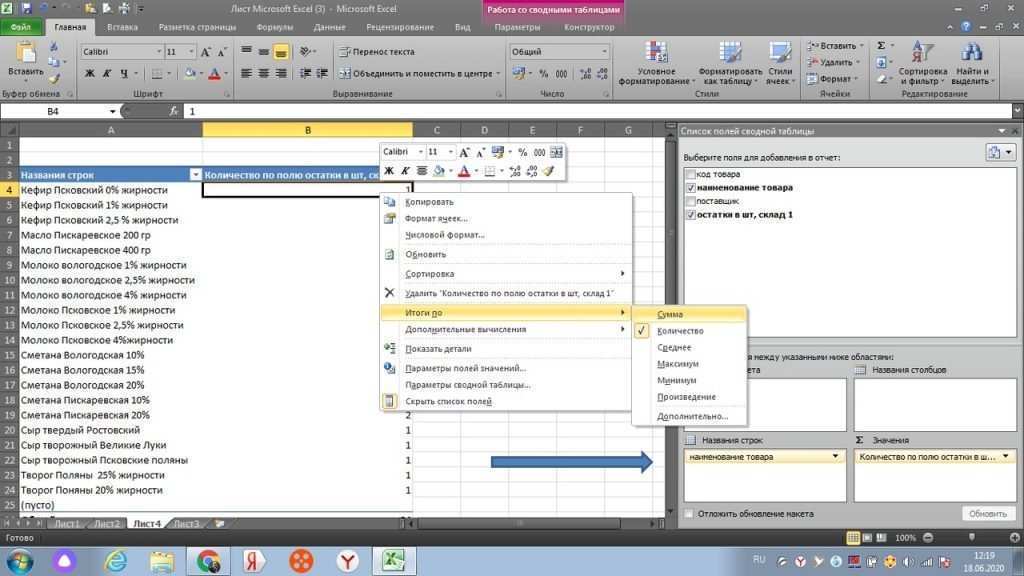
Task: Open the 'Названия строк' filter dropdown arrow
Action: (x=194, y=173)
